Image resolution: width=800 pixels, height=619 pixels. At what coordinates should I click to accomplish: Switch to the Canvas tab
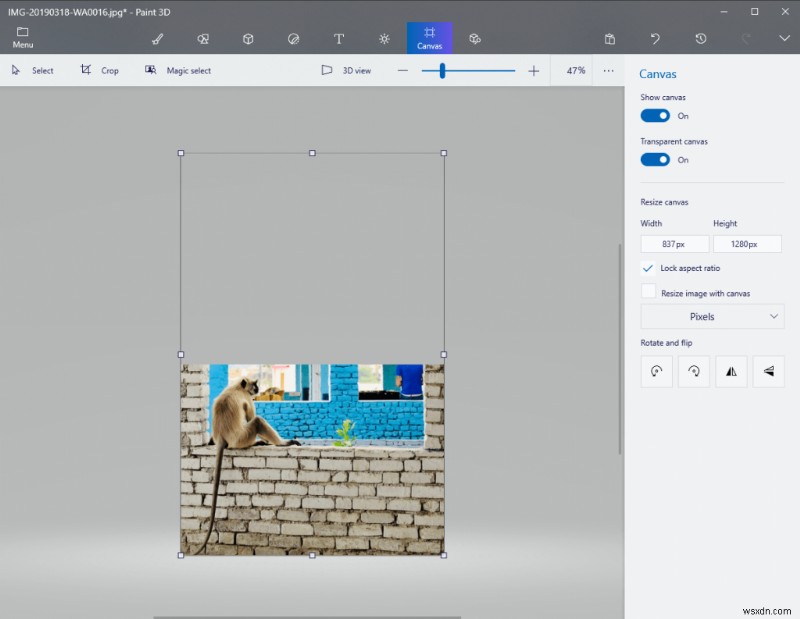[x=429, y=39]
